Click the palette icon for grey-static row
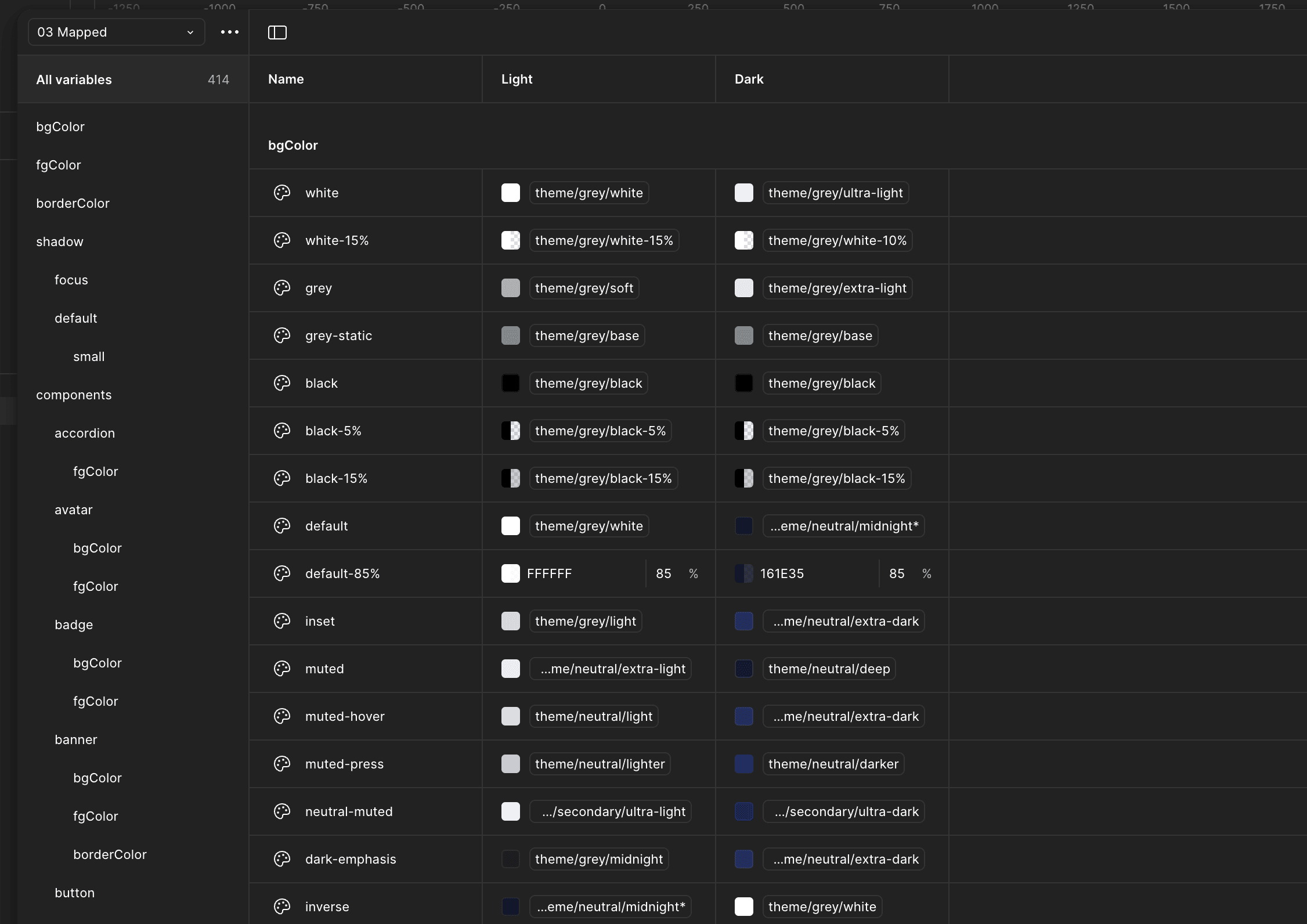Screen dimensions: 1307x924 tap(282, 335)
